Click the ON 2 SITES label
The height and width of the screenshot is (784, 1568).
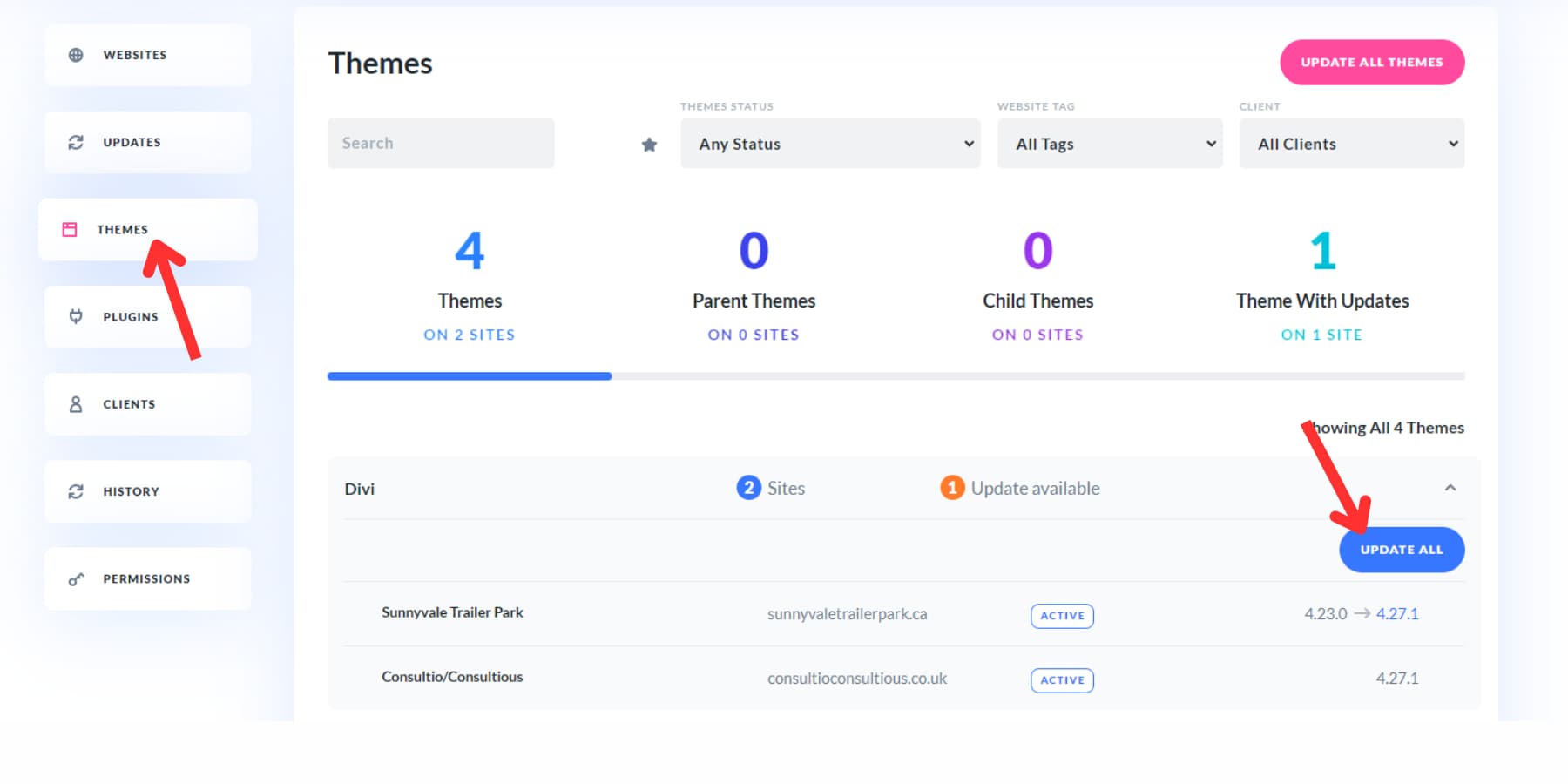(470, 335)
